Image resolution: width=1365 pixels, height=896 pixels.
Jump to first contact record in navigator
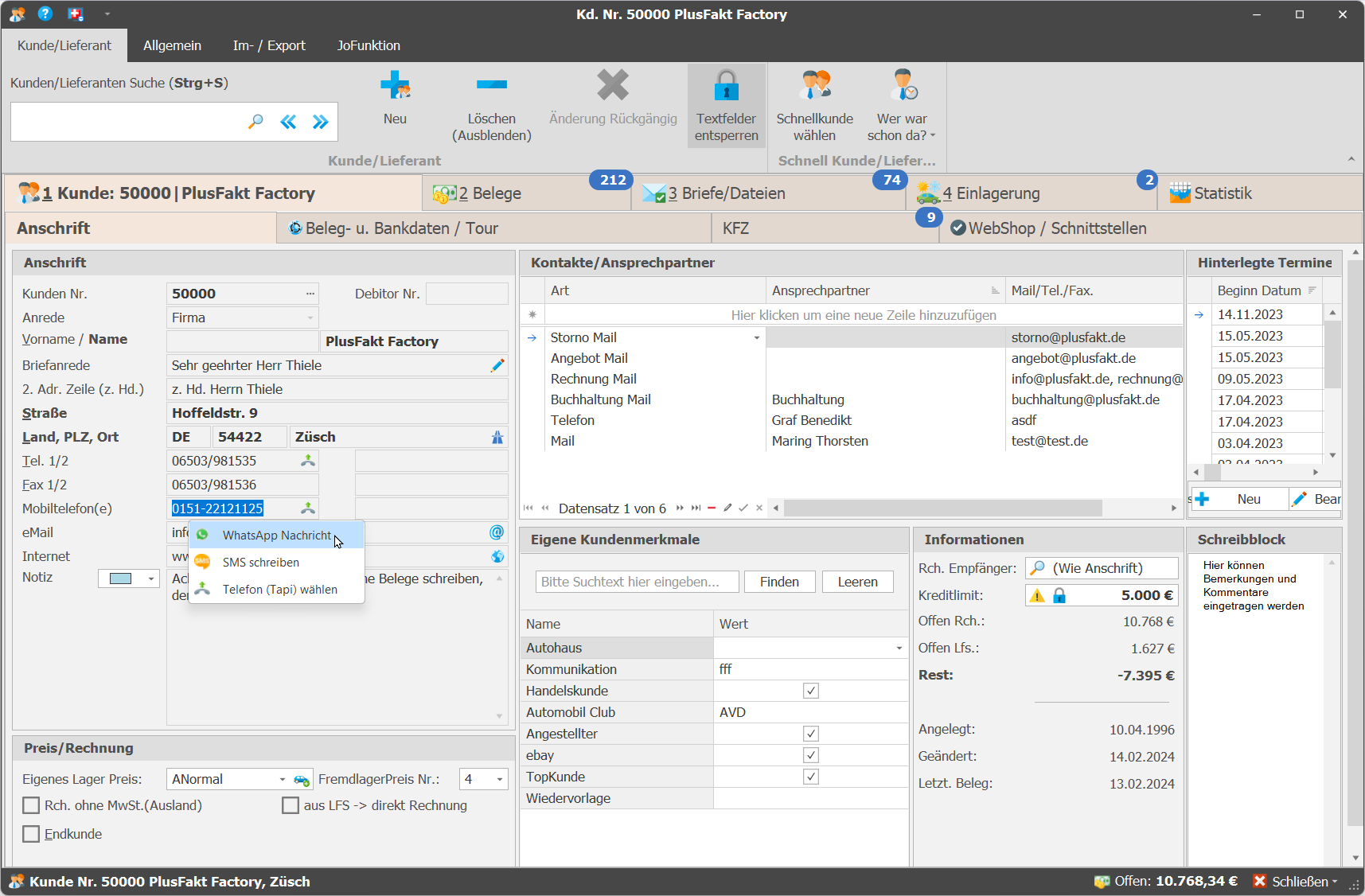pyautogui.click(x=528, y=508)
